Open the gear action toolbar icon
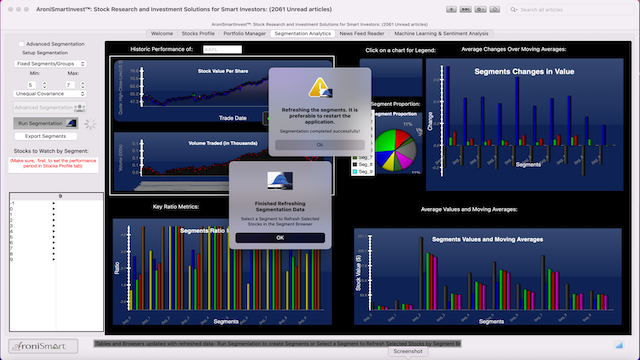Image resolution: width=640 pixels, height=360 pixels. (x=480, y=9)
